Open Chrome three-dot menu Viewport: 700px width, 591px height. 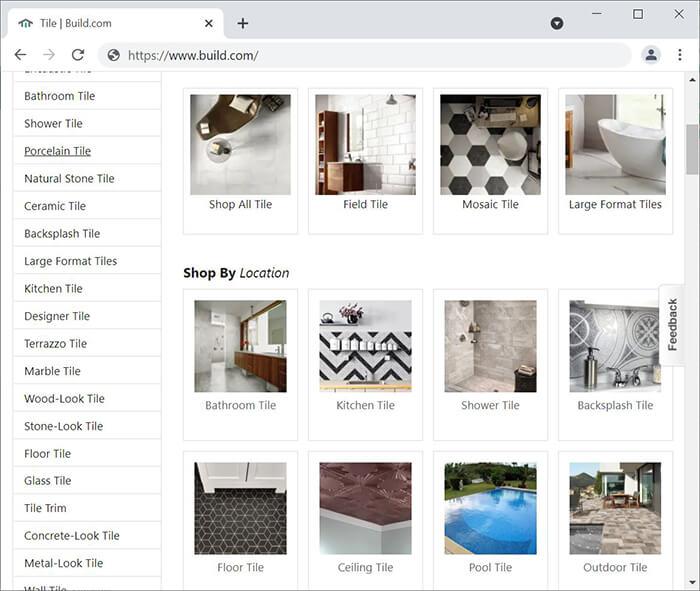coord(680,55)
